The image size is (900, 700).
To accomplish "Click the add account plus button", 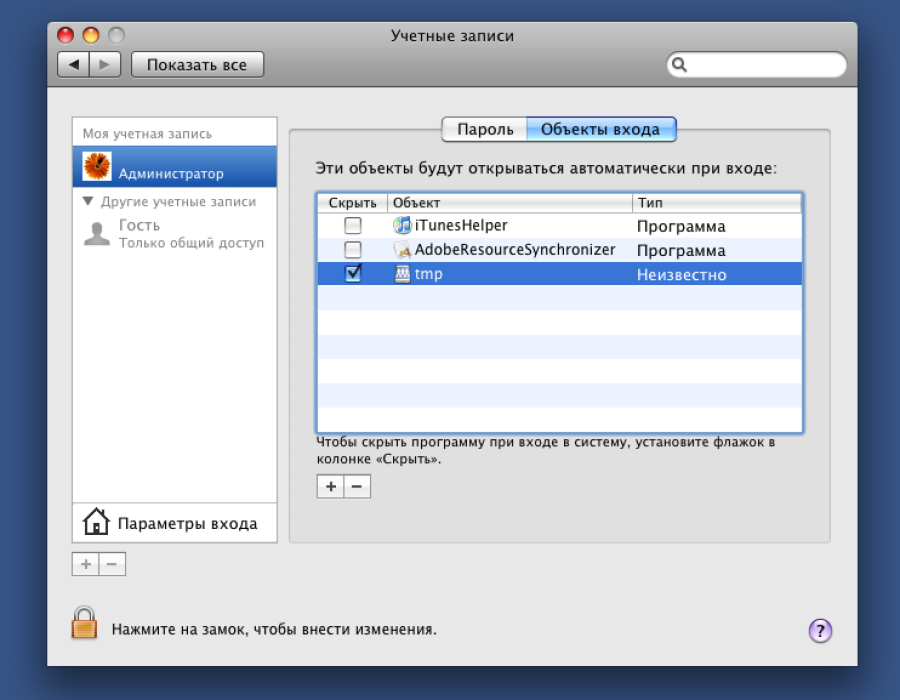I will coord(86,564).
